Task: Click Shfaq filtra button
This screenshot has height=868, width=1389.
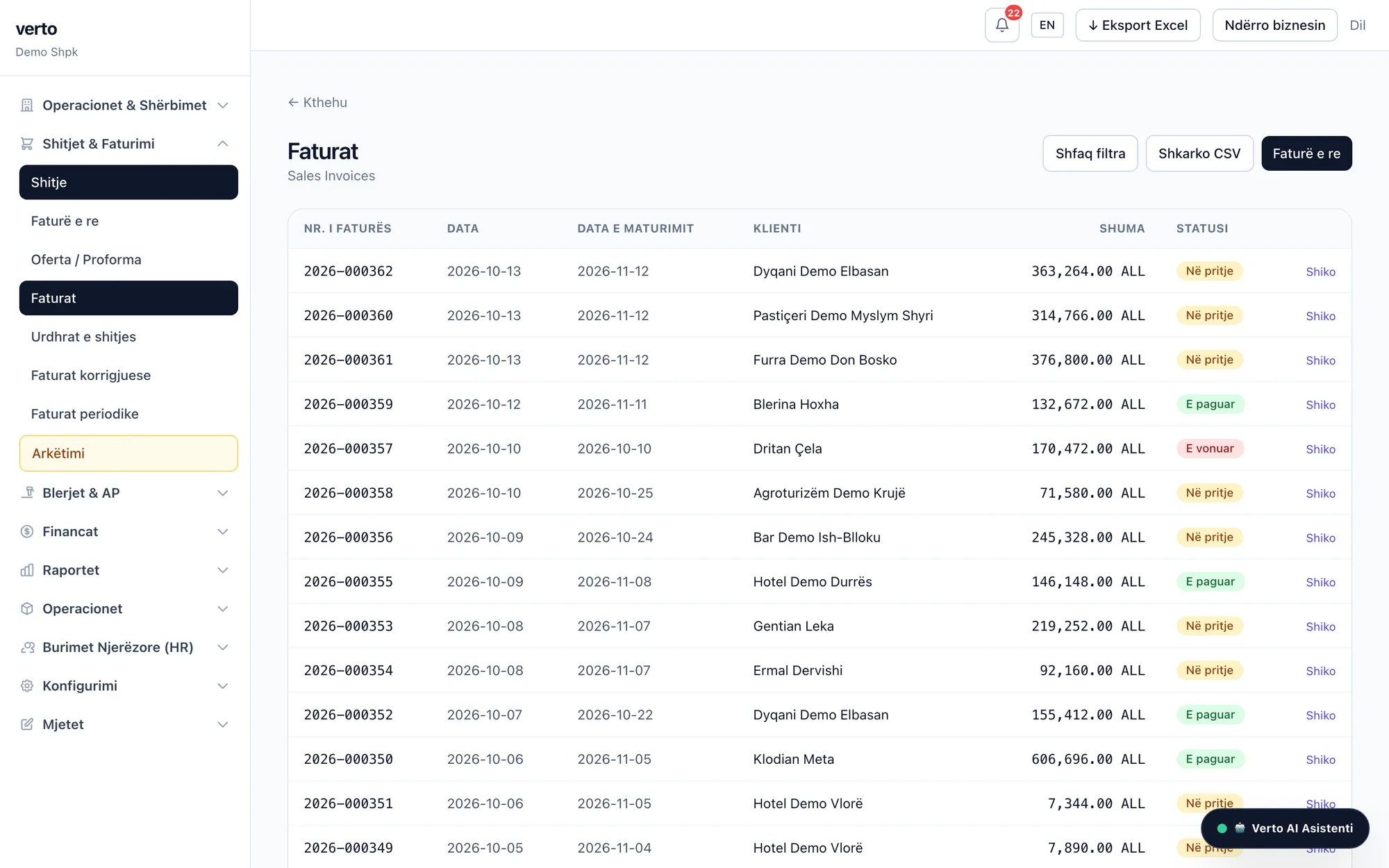Action: [1090, 153]
